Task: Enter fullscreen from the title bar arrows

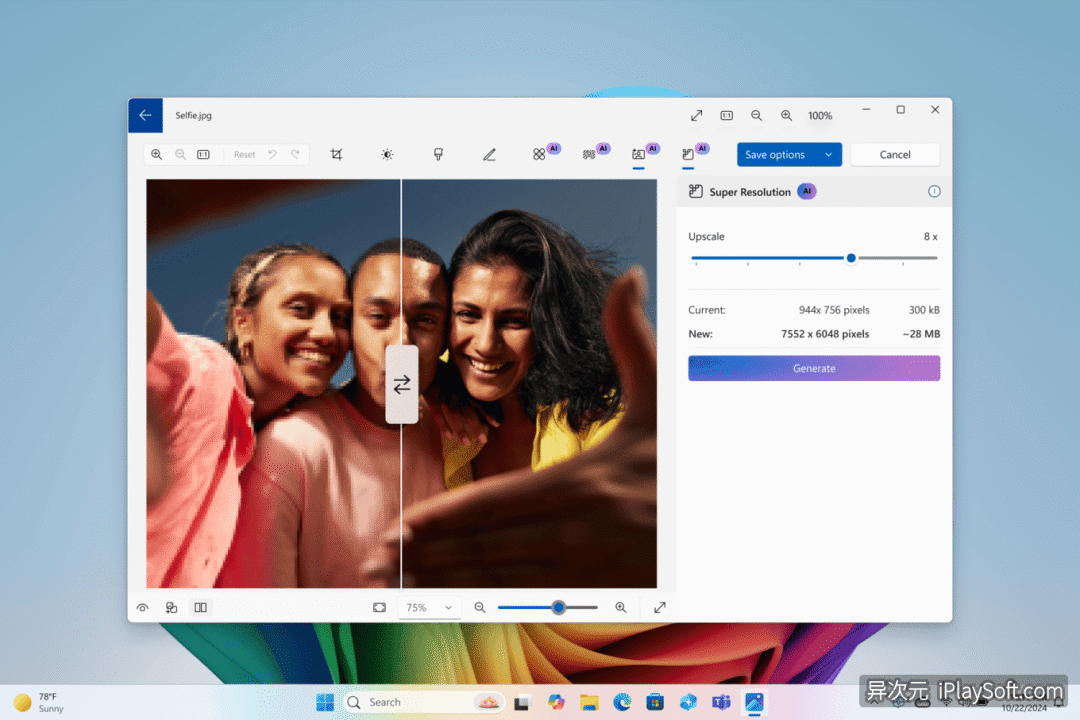Action: point(696,115)
